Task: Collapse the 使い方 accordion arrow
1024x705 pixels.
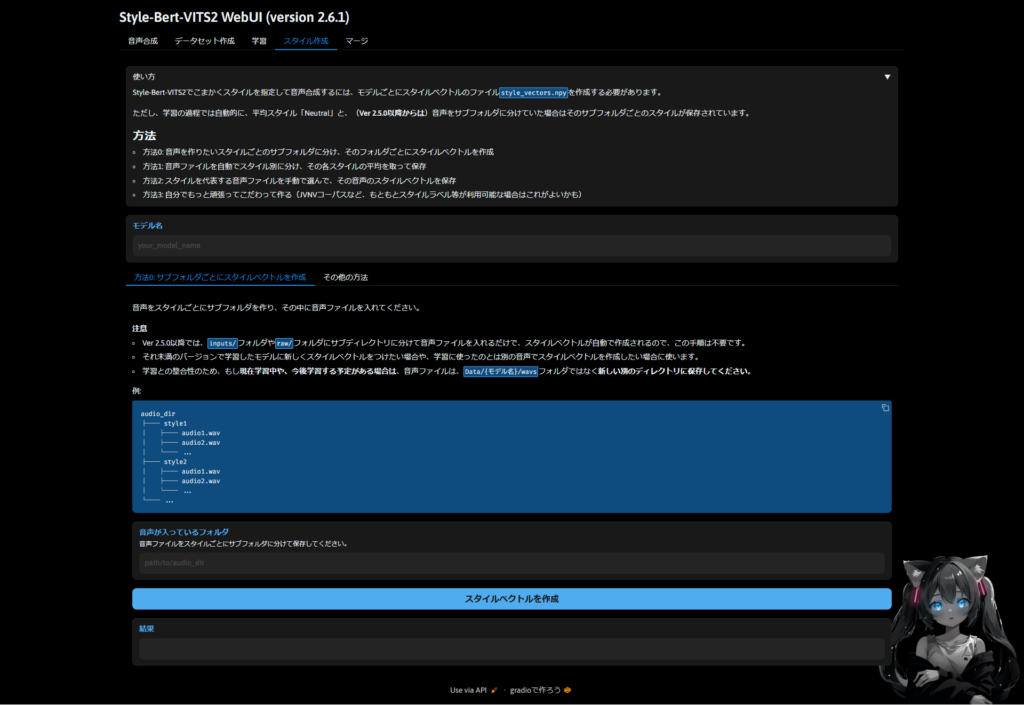Action: (x=887, y=77)
